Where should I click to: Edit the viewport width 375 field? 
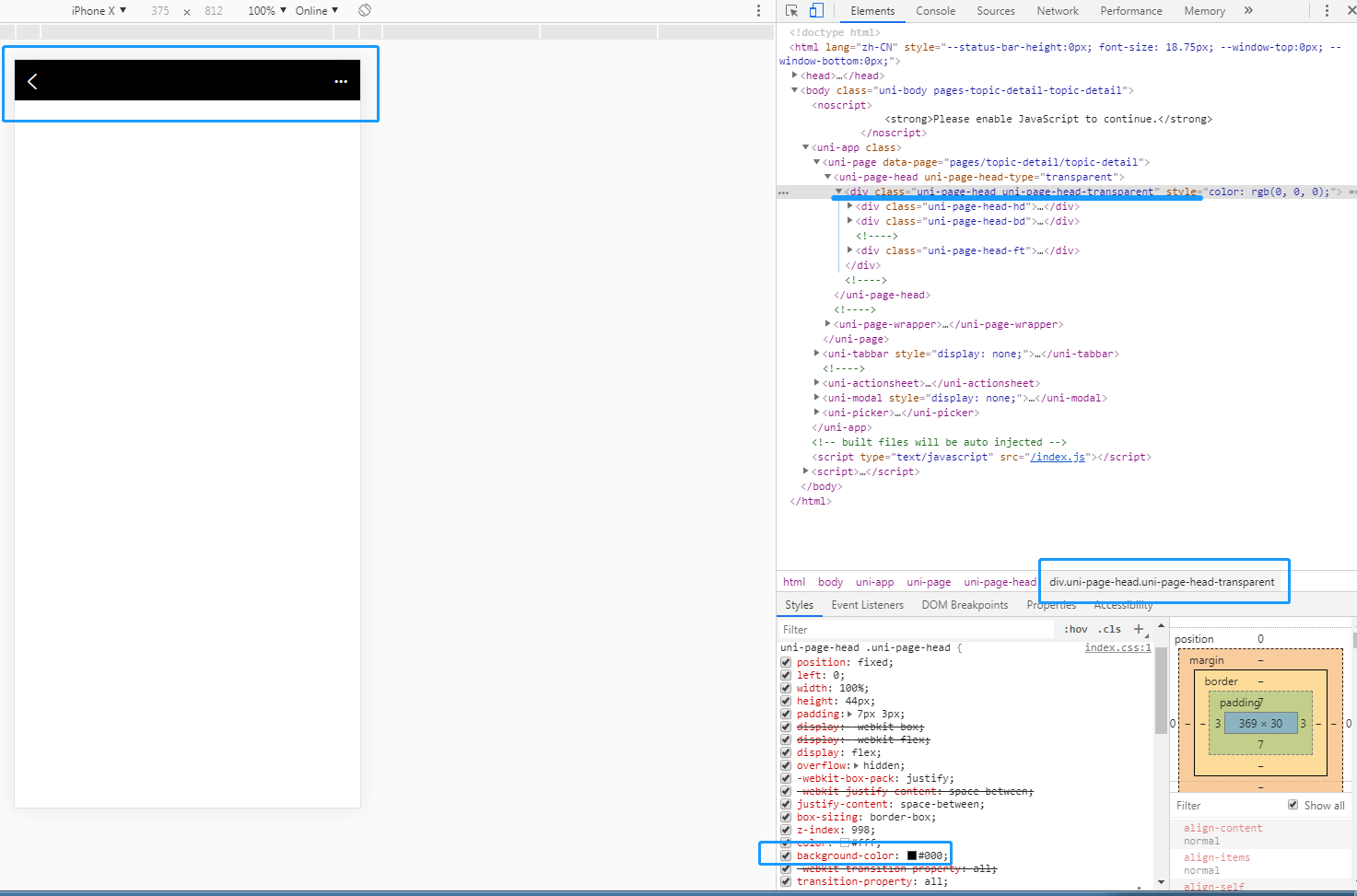160,10
